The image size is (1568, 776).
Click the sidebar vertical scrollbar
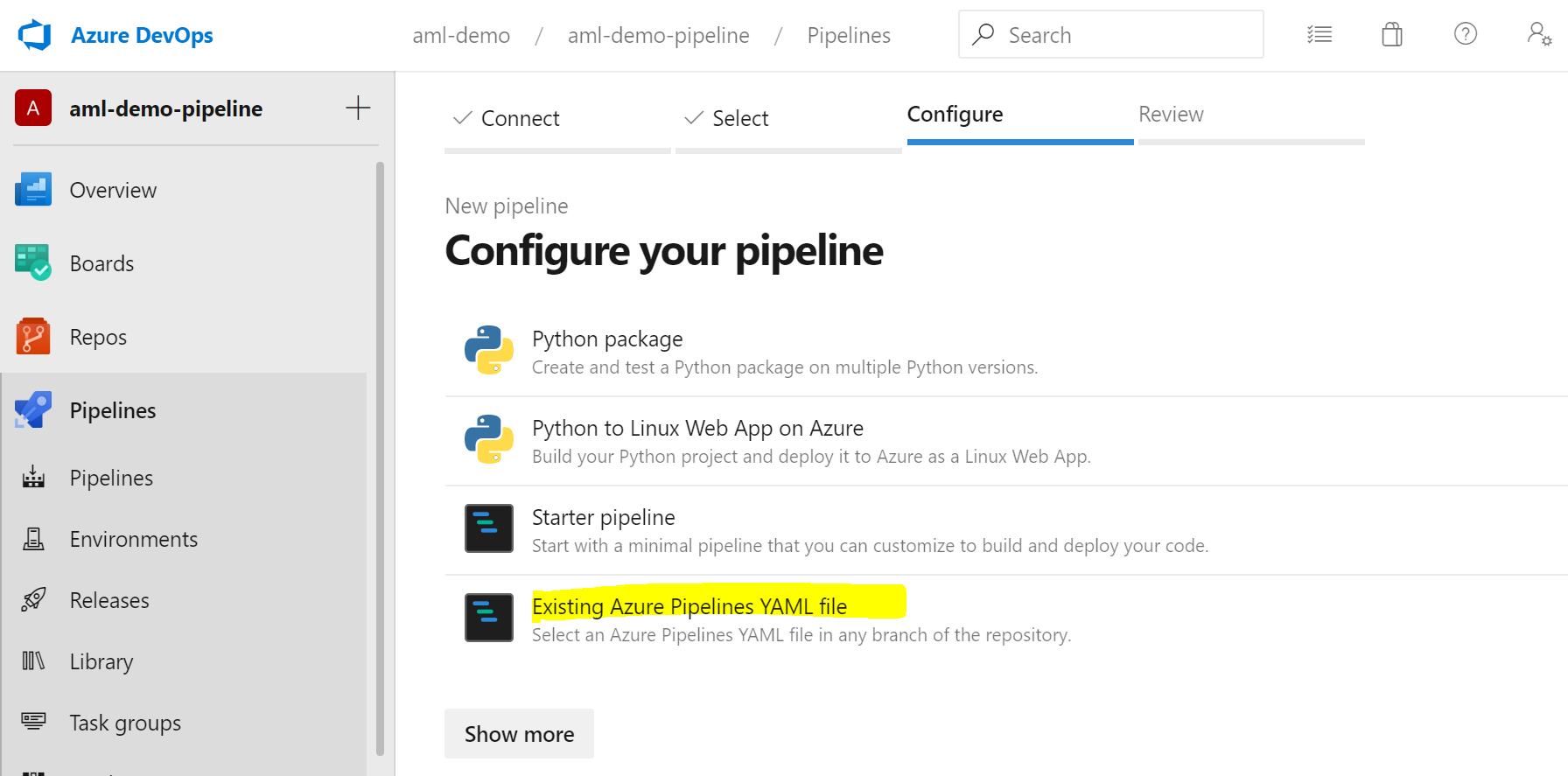point(380,458)
